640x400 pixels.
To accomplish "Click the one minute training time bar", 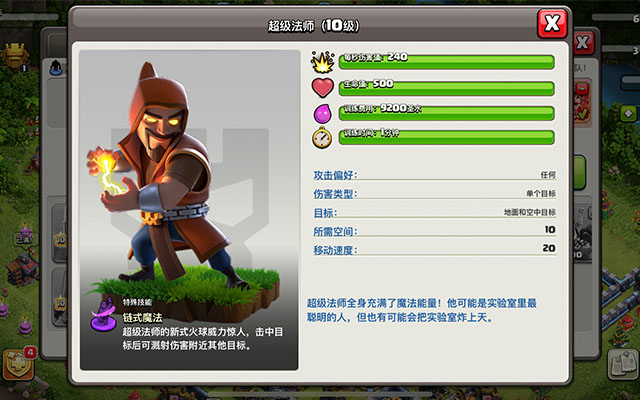I will [x=447, y=137].
